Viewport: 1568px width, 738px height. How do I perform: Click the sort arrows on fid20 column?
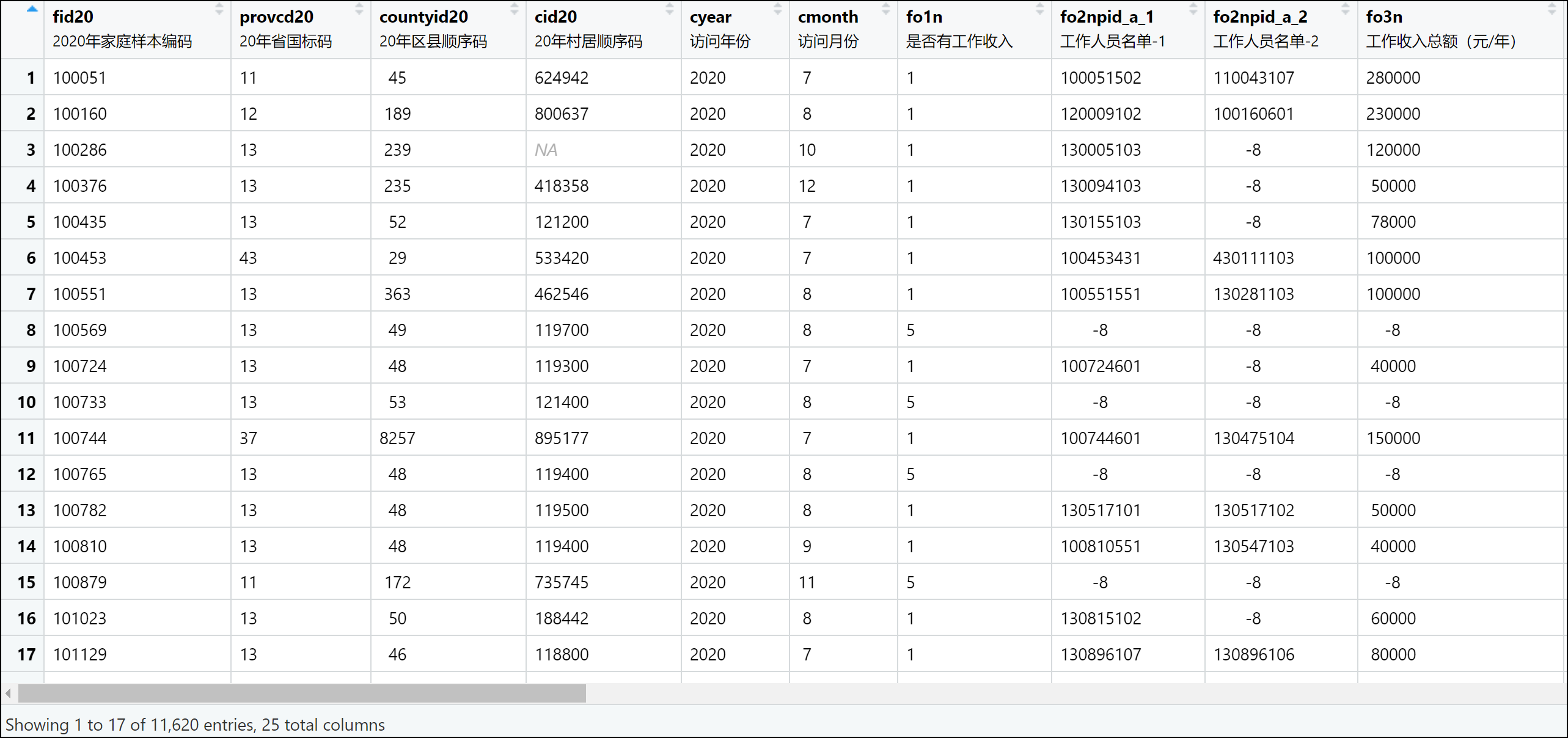tap(219, 9)
